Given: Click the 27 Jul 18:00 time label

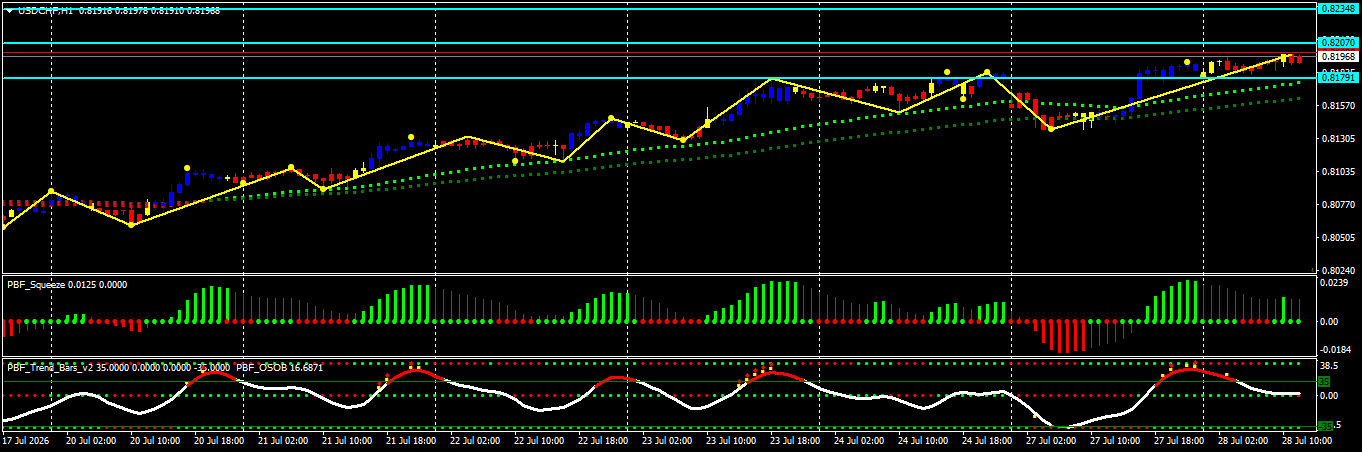Looking at the screenshot, I should click(x=1179, y=440).
